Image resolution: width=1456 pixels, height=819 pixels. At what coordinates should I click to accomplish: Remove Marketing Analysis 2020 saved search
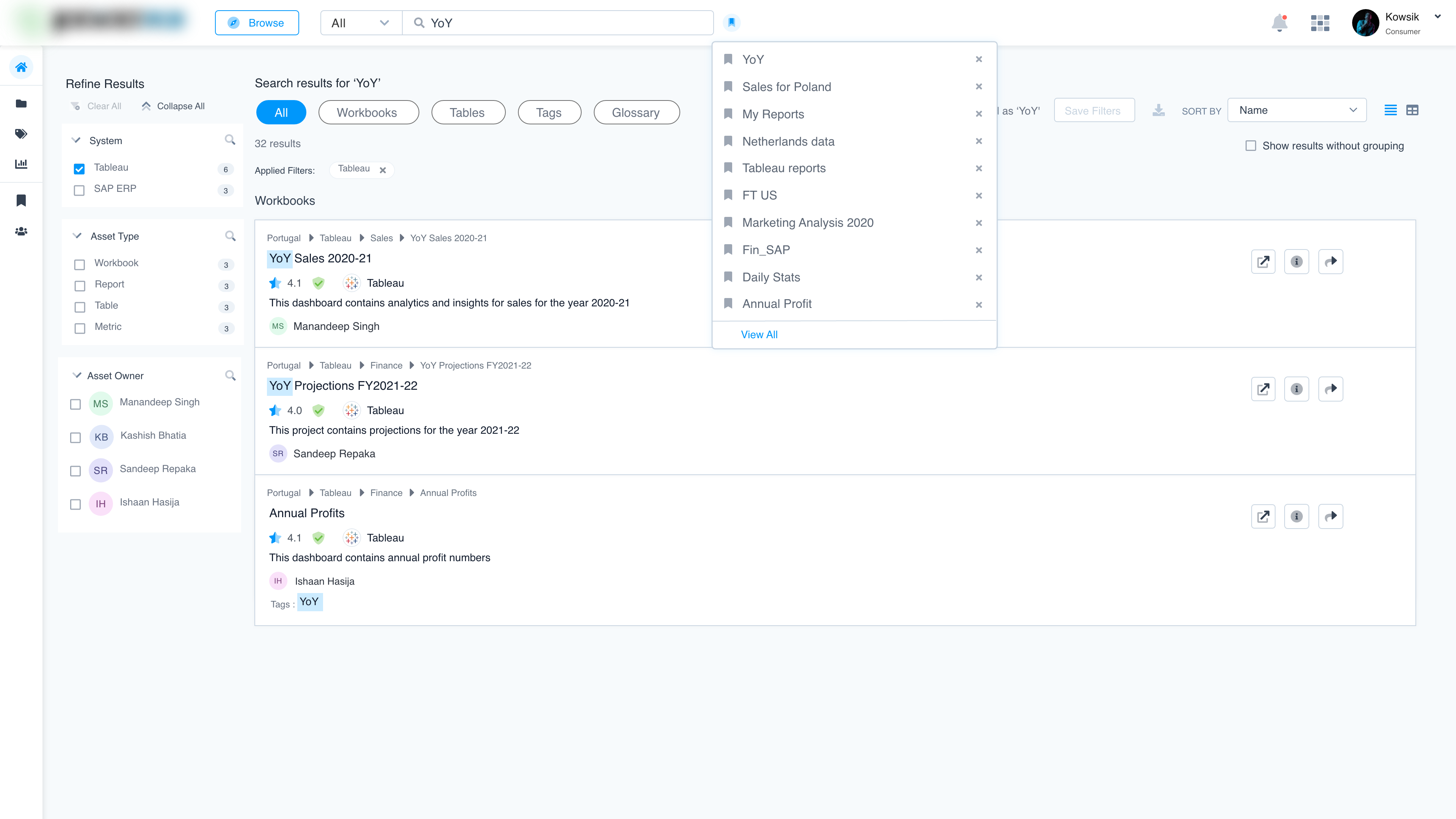[978, 223]
